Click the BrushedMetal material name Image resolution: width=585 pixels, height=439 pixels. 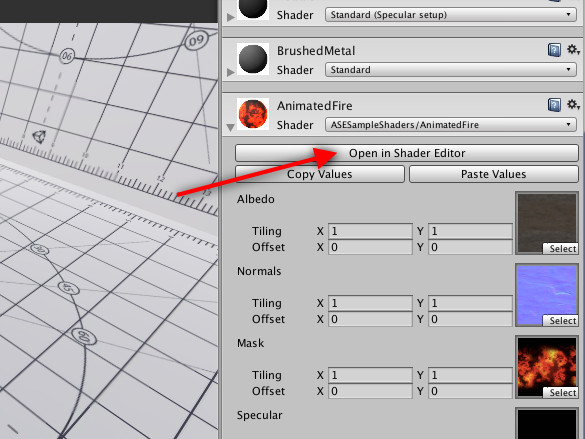[x=316, y=51]
